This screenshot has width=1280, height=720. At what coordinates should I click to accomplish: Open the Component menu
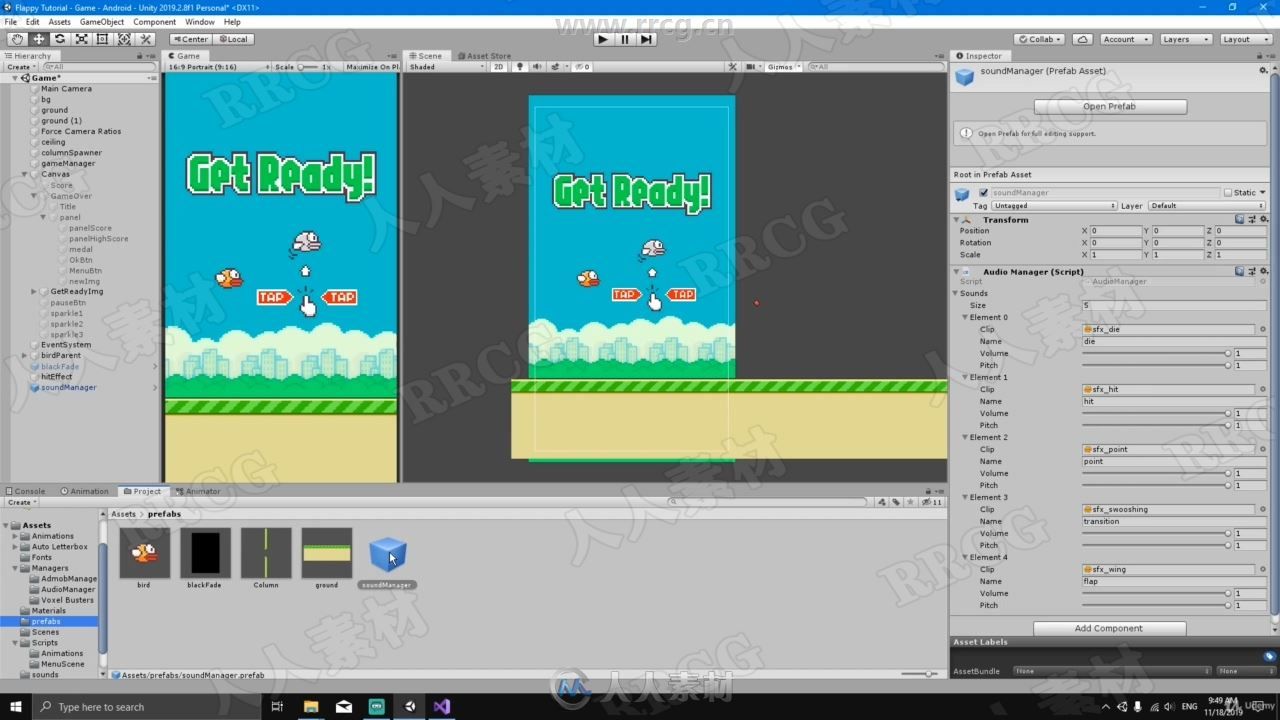(155, 22)
